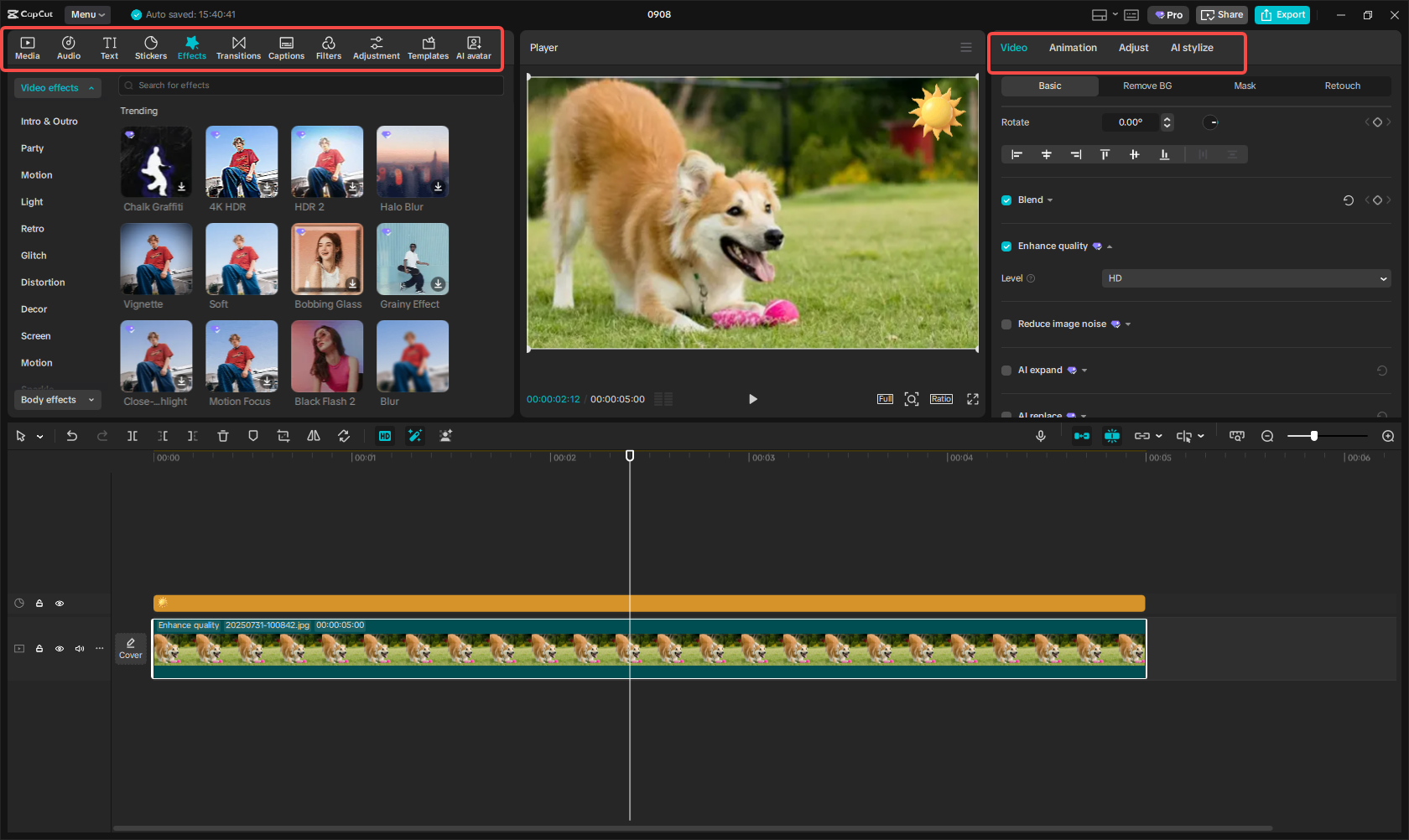The width and height of the screenshot is (1409, 840).
Task: Click the undo arrow icon
Action: coord(72,436)
